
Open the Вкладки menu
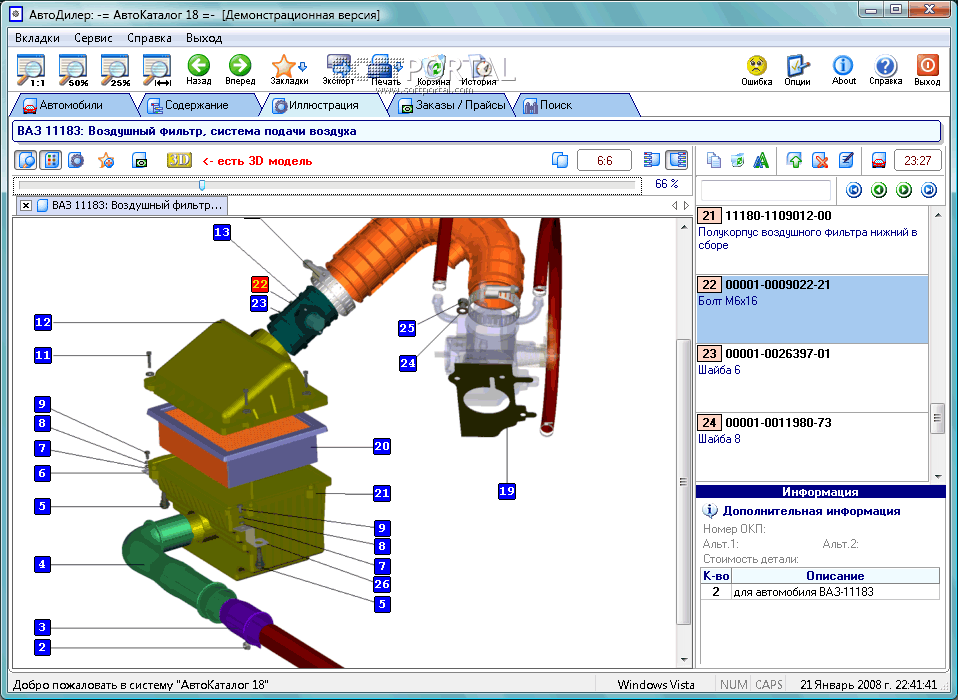(37, 38)
